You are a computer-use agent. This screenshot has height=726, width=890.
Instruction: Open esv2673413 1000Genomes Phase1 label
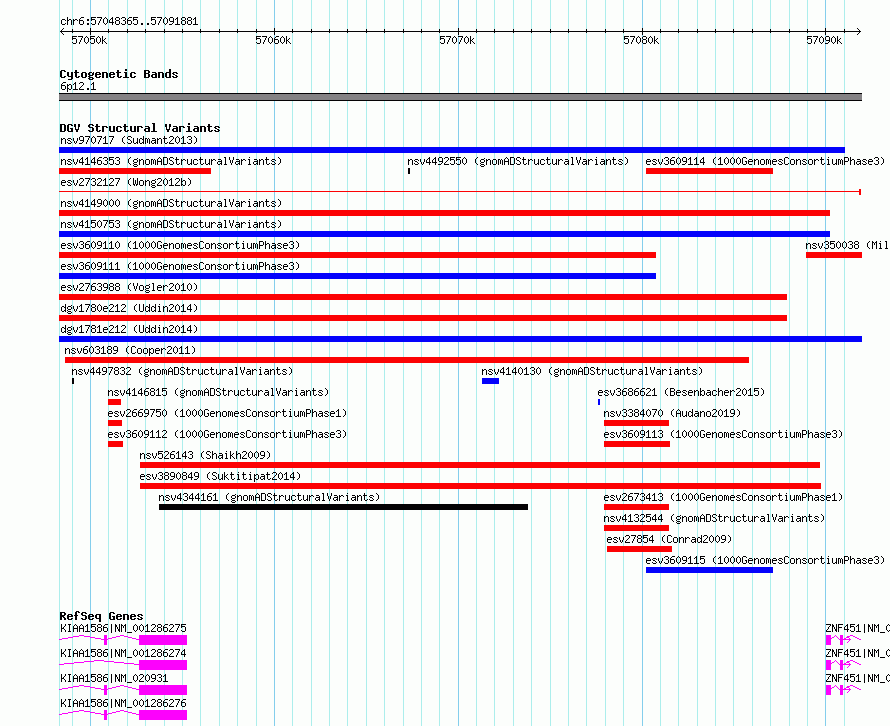point(723,497)
